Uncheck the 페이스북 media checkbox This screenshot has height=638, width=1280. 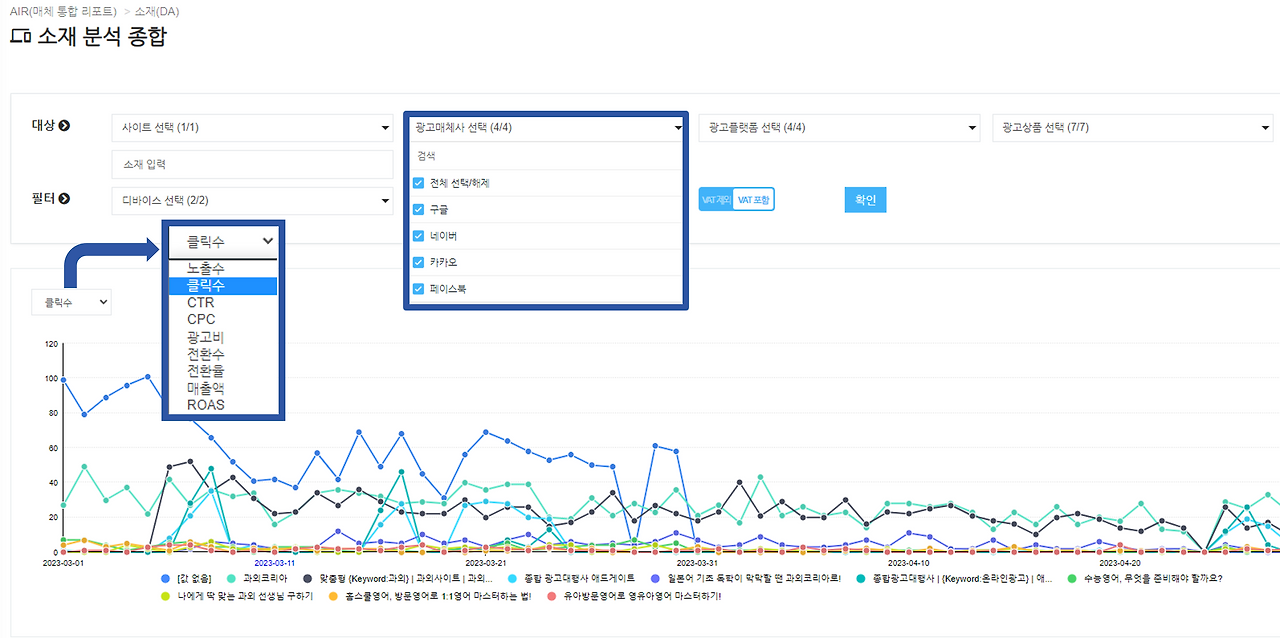tap(417, 288)
